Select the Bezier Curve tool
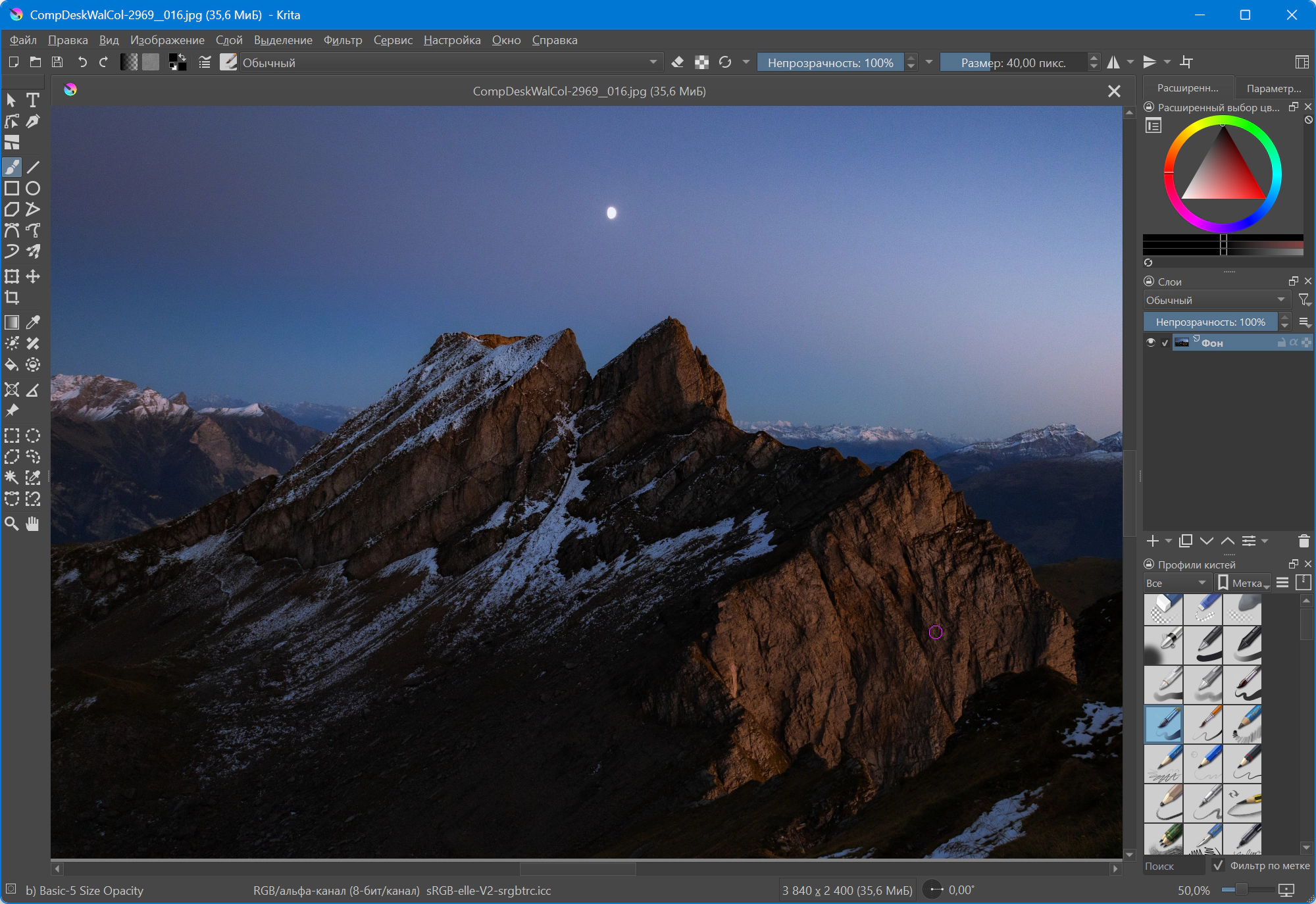 [12, 230]
